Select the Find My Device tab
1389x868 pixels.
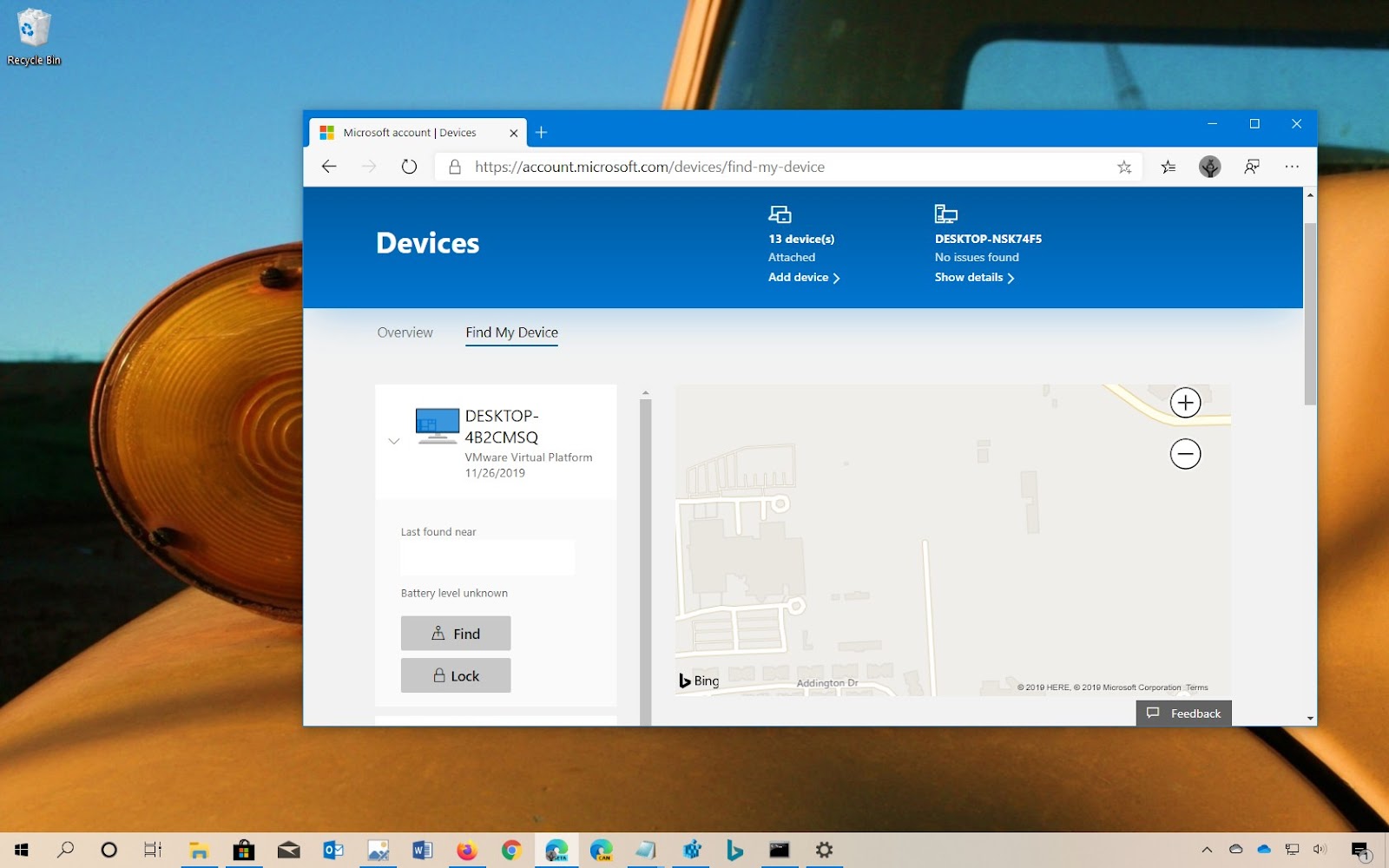point(511,332)
